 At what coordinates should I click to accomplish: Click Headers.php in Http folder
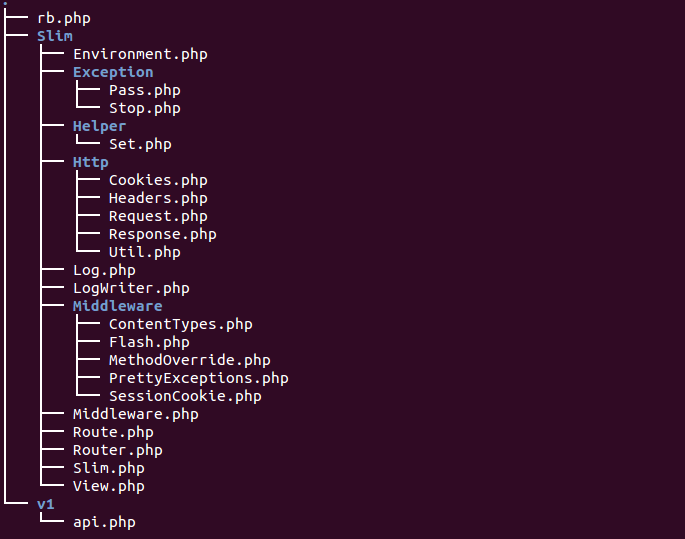[158, 198]
